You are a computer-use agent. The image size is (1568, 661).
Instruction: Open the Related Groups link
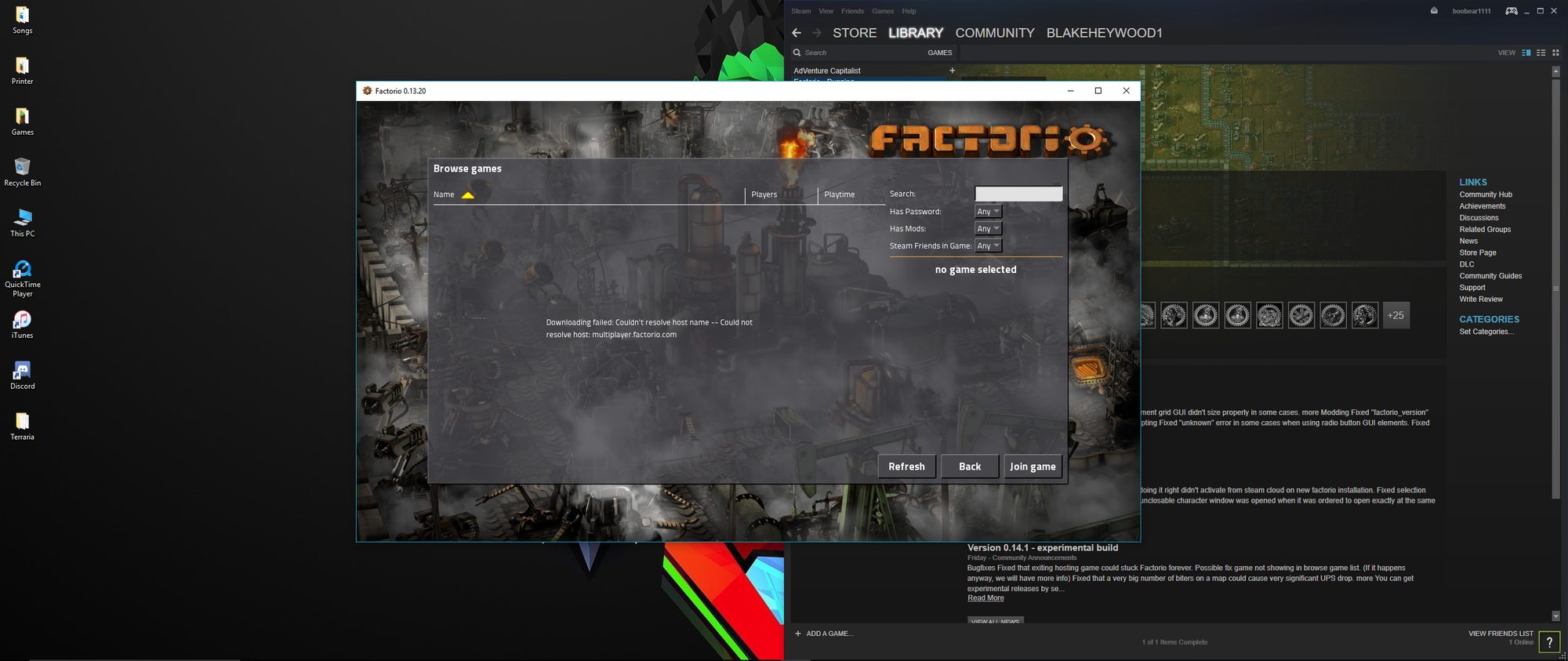point(1485,230)
